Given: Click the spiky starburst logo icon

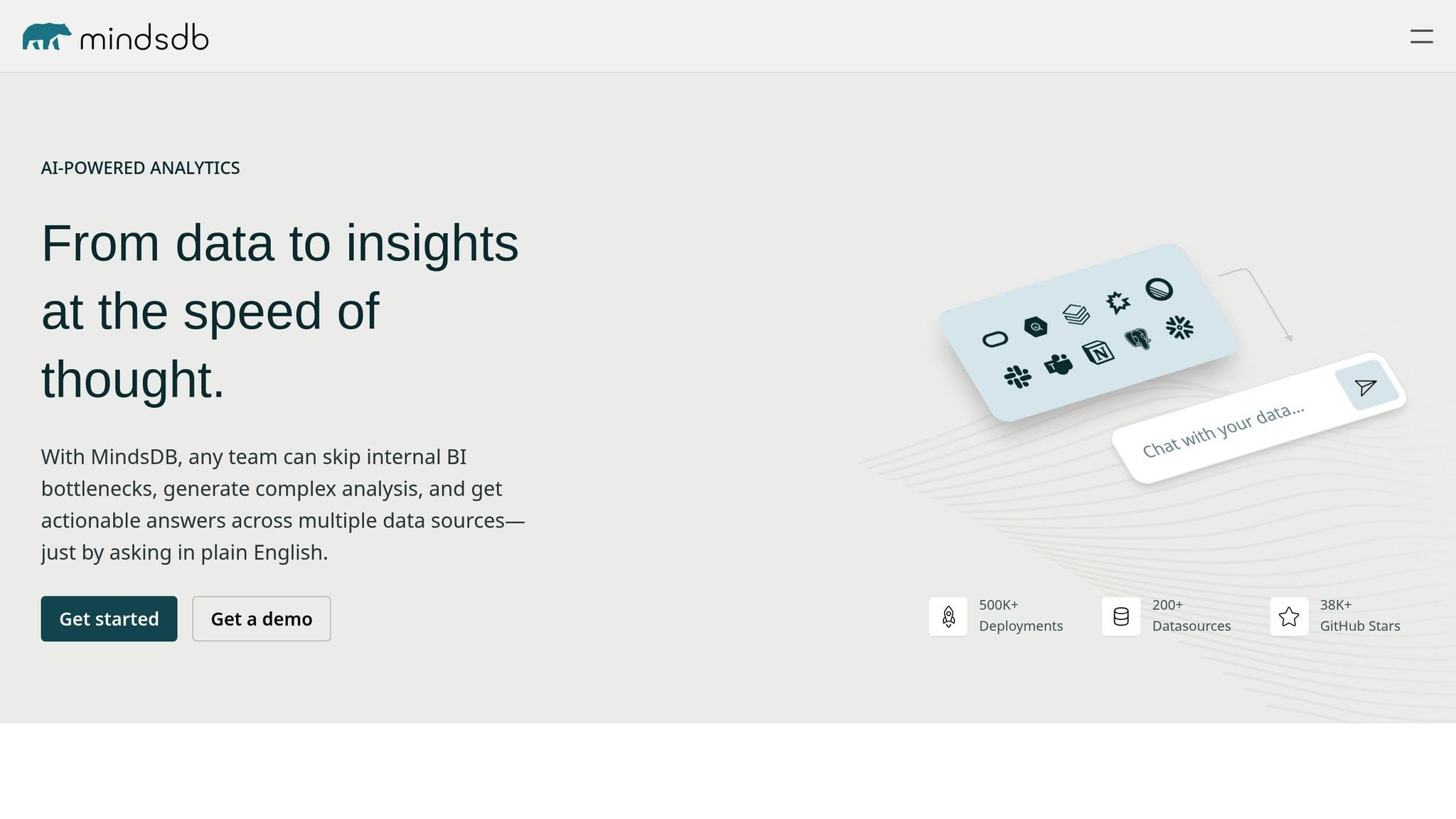Looking at the screenshot, I should [1118, 302].
